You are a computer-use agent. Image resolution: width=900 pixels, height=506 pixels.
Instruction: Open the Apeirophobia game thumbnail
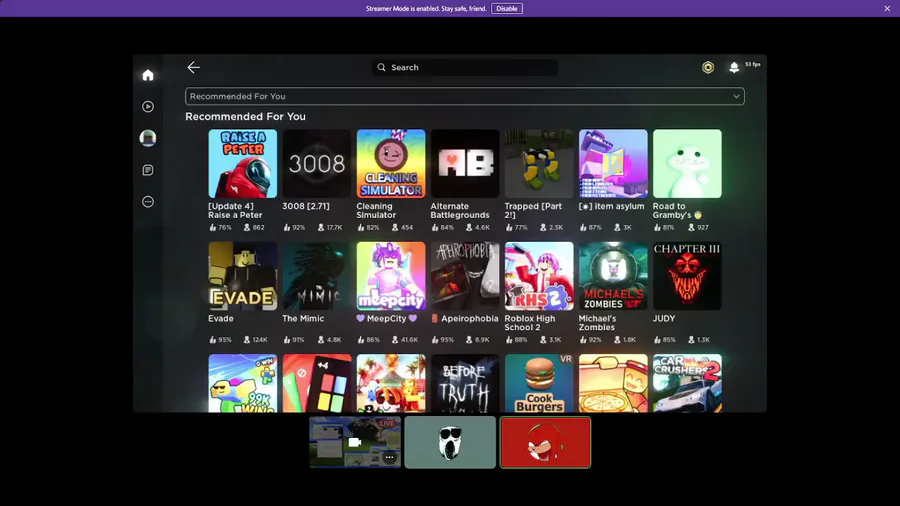point(465,276)
